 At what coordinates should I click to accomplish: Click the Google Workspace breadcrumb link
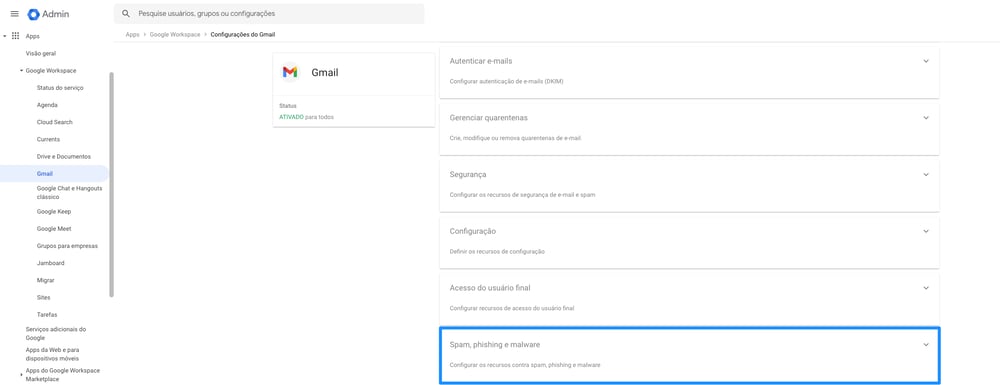(x=175, y=34)
